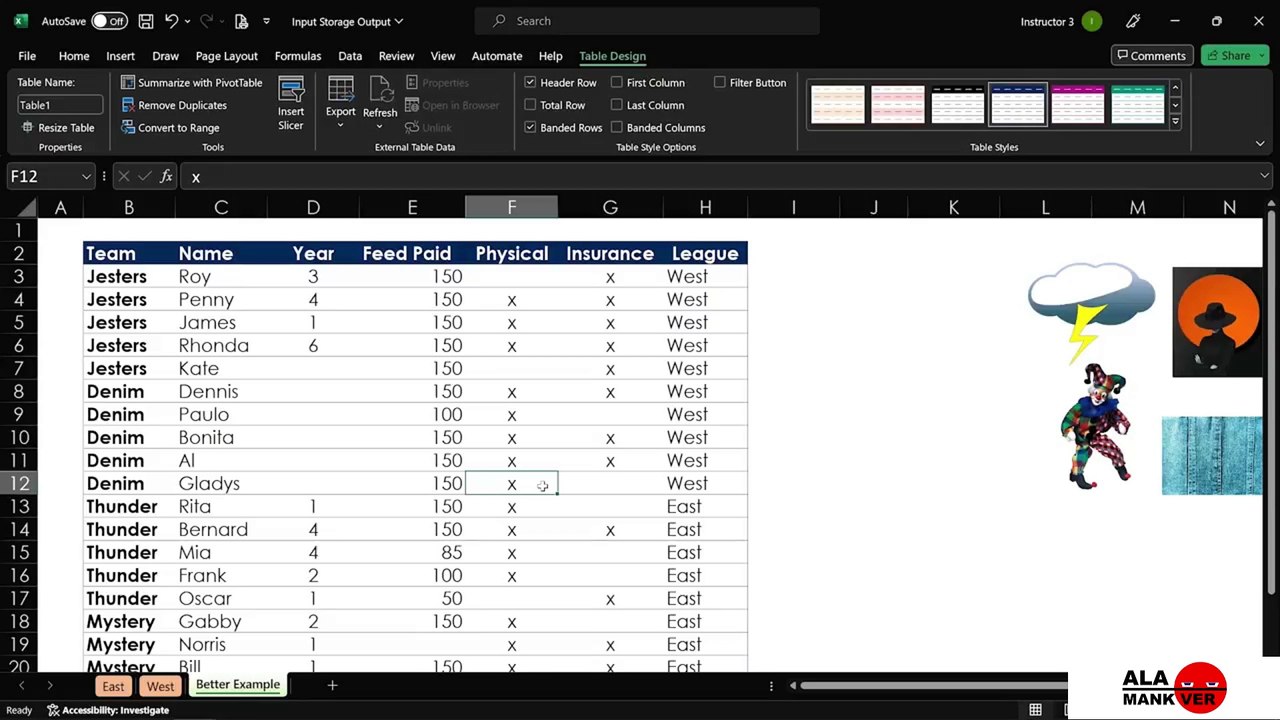
Task: Toggle the AutoSave switch
Action: point(109,21)
